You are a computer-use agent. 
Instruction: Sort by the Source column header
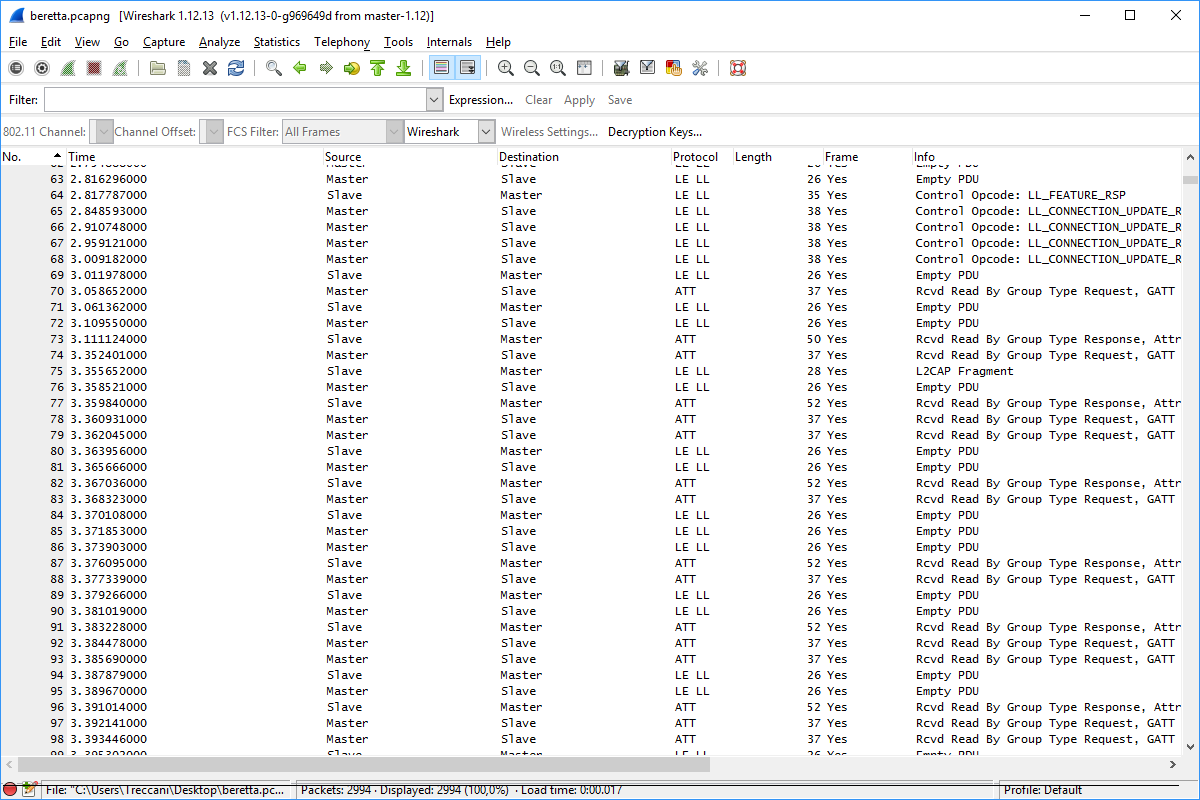(411, 157)
